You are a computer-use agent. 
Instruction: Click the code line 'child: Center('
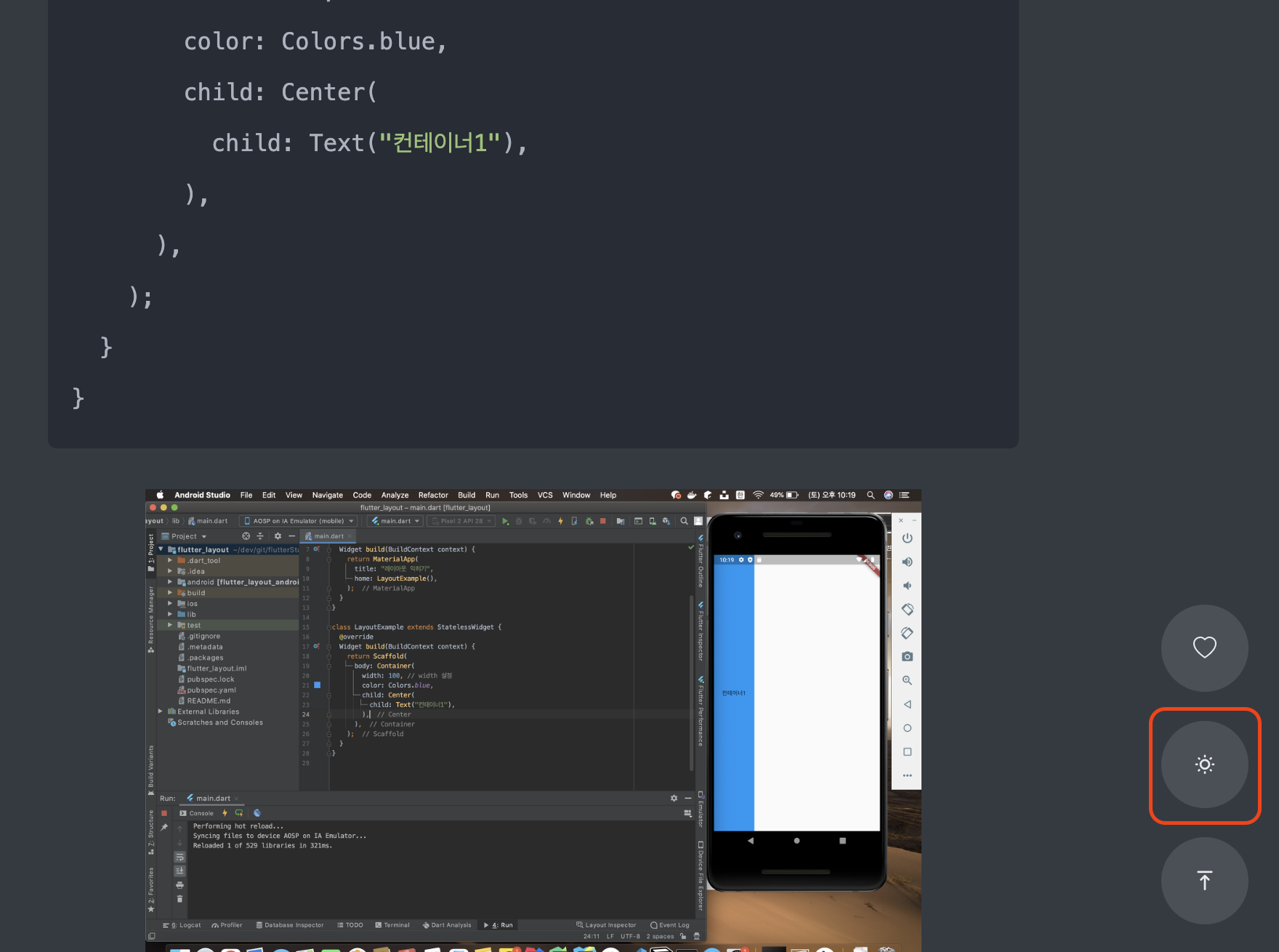pyautogui.click(x=281, y=92)
